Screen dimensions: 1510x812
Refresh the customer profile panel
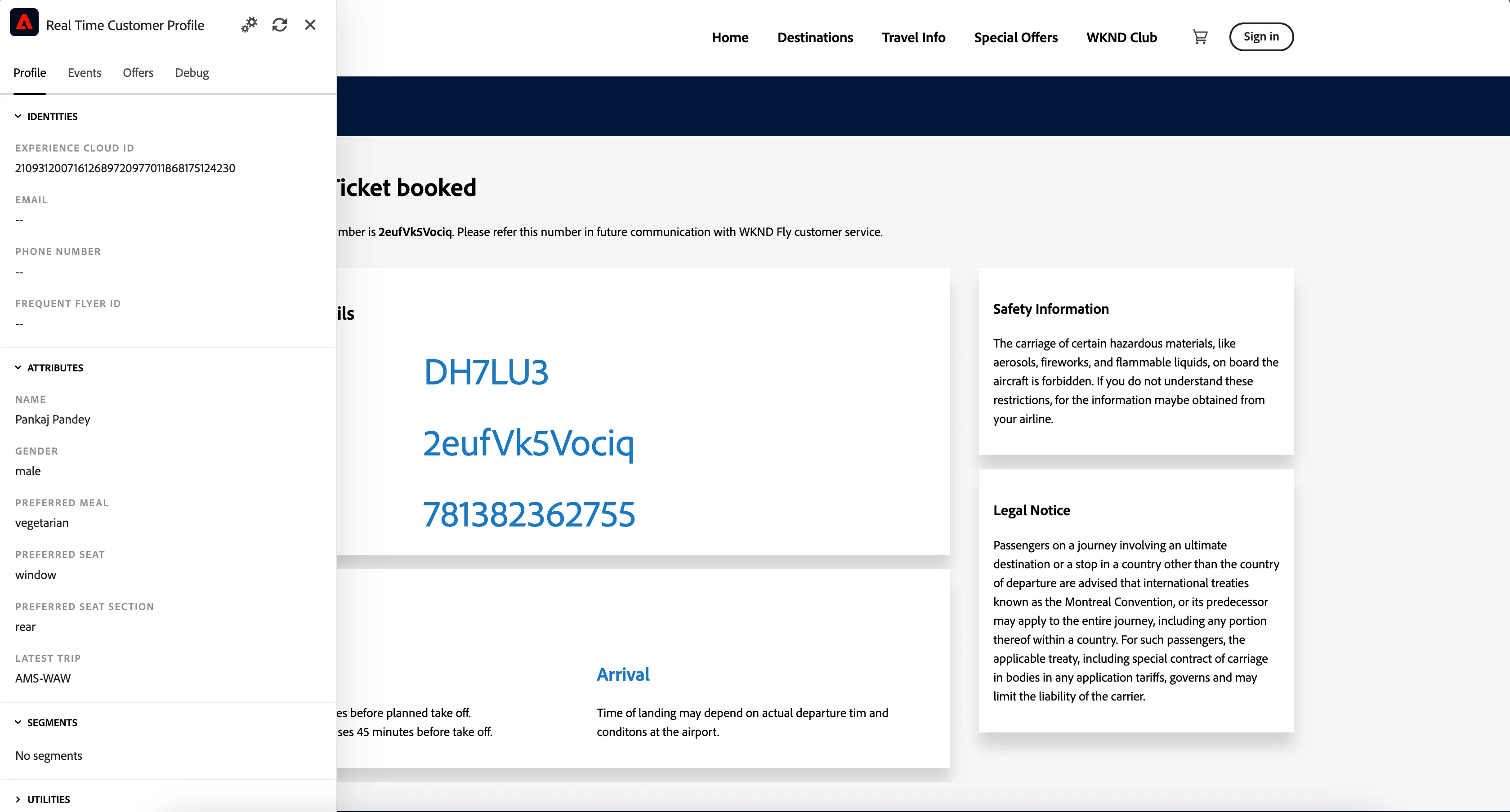click(x=280, y=25)
